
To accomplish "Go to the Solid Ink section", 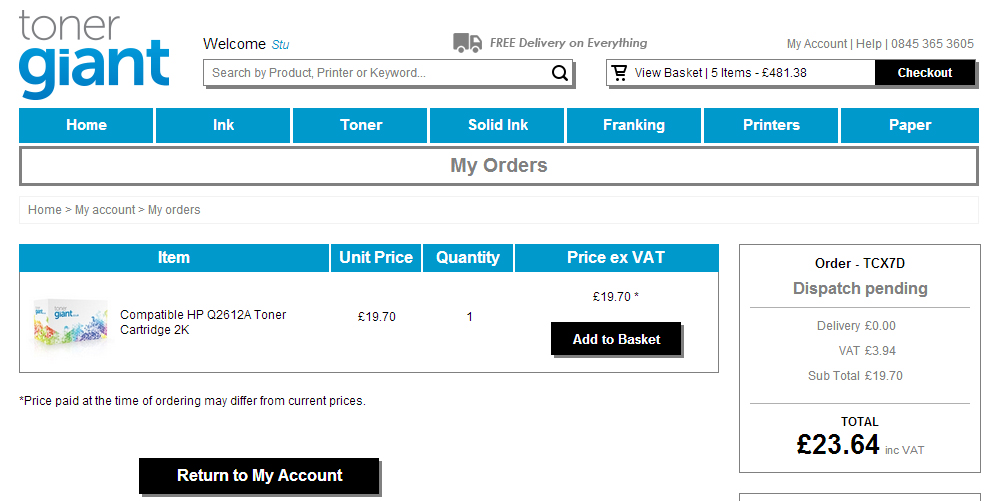I will pos(498,125).
